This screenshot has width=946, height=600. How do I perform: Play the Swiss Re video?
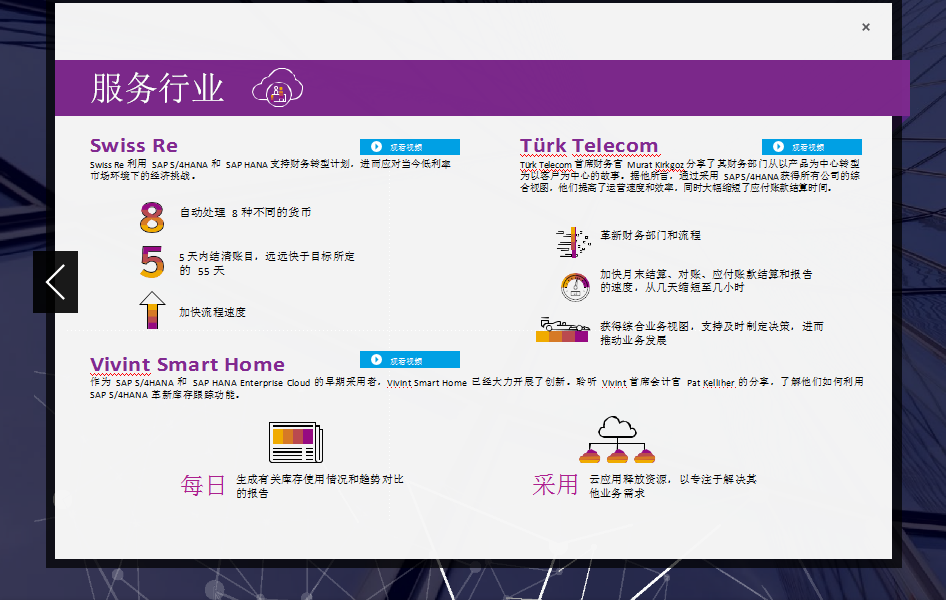409,146
